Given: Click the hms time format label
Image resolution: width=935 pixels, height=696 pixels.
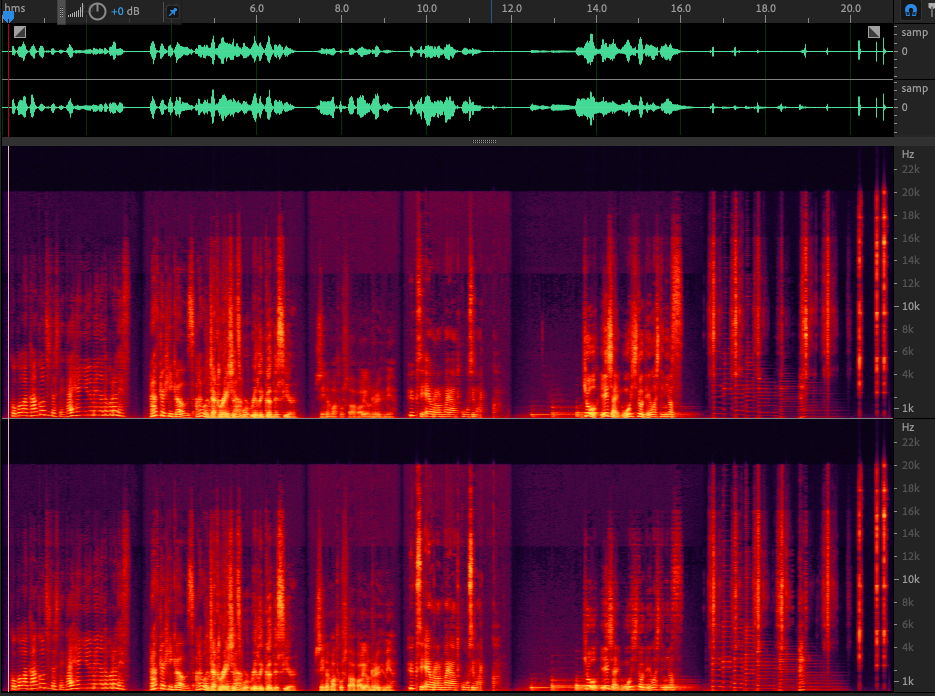Looking at the screenshot, I should click(15, 7).
